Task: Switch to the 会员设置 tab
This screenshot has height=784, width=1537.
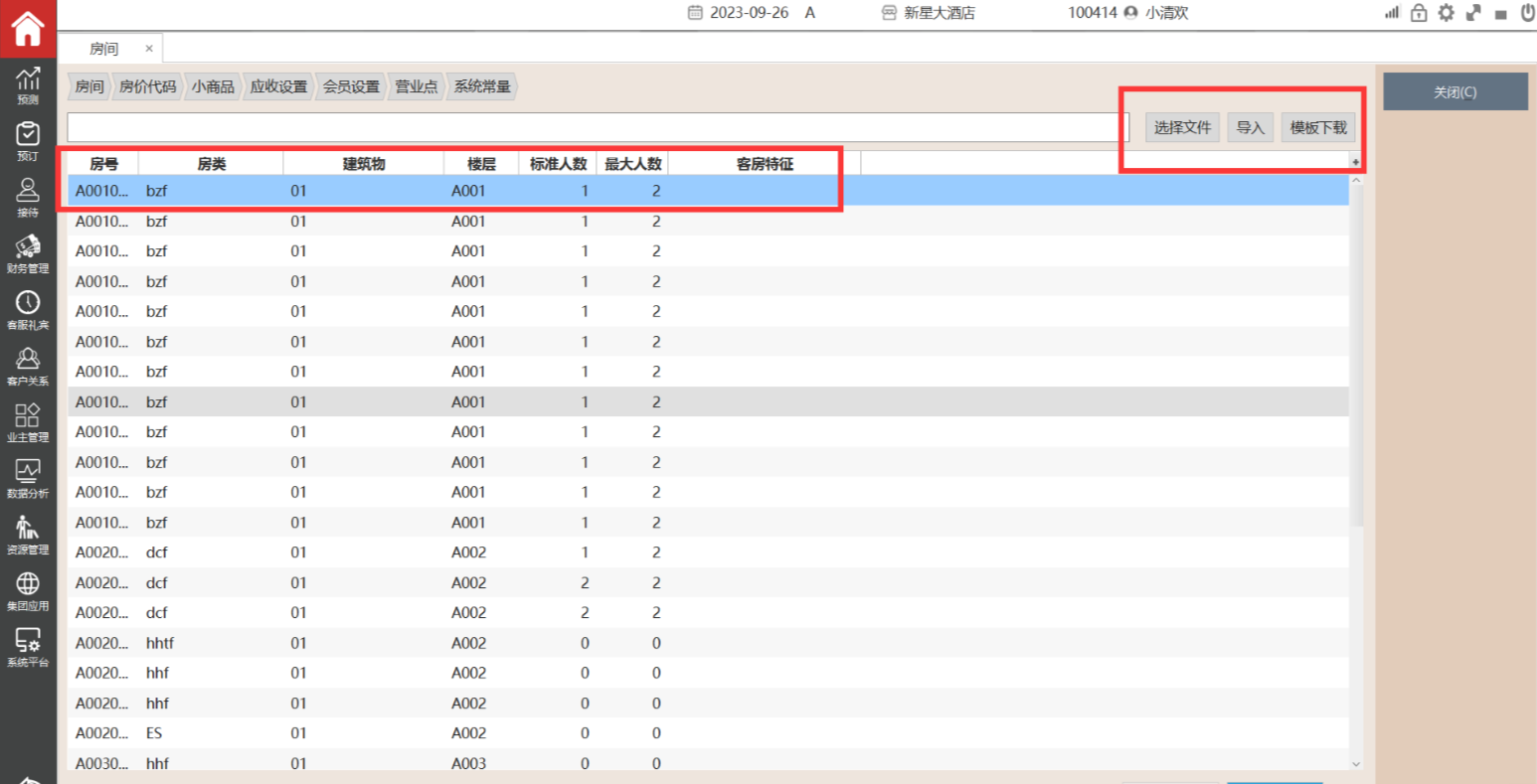Action: 351,86
